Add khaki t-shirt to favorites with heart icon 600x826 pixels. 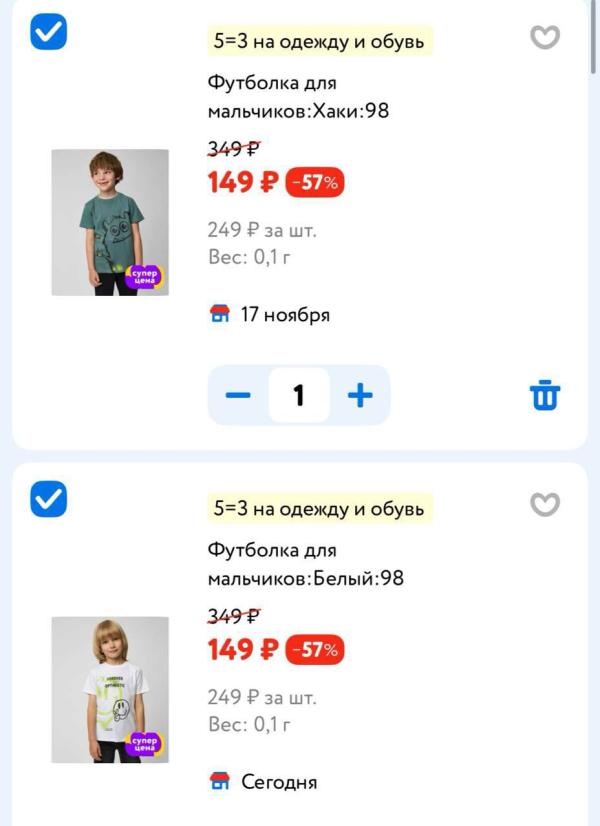tap(544, 38)
